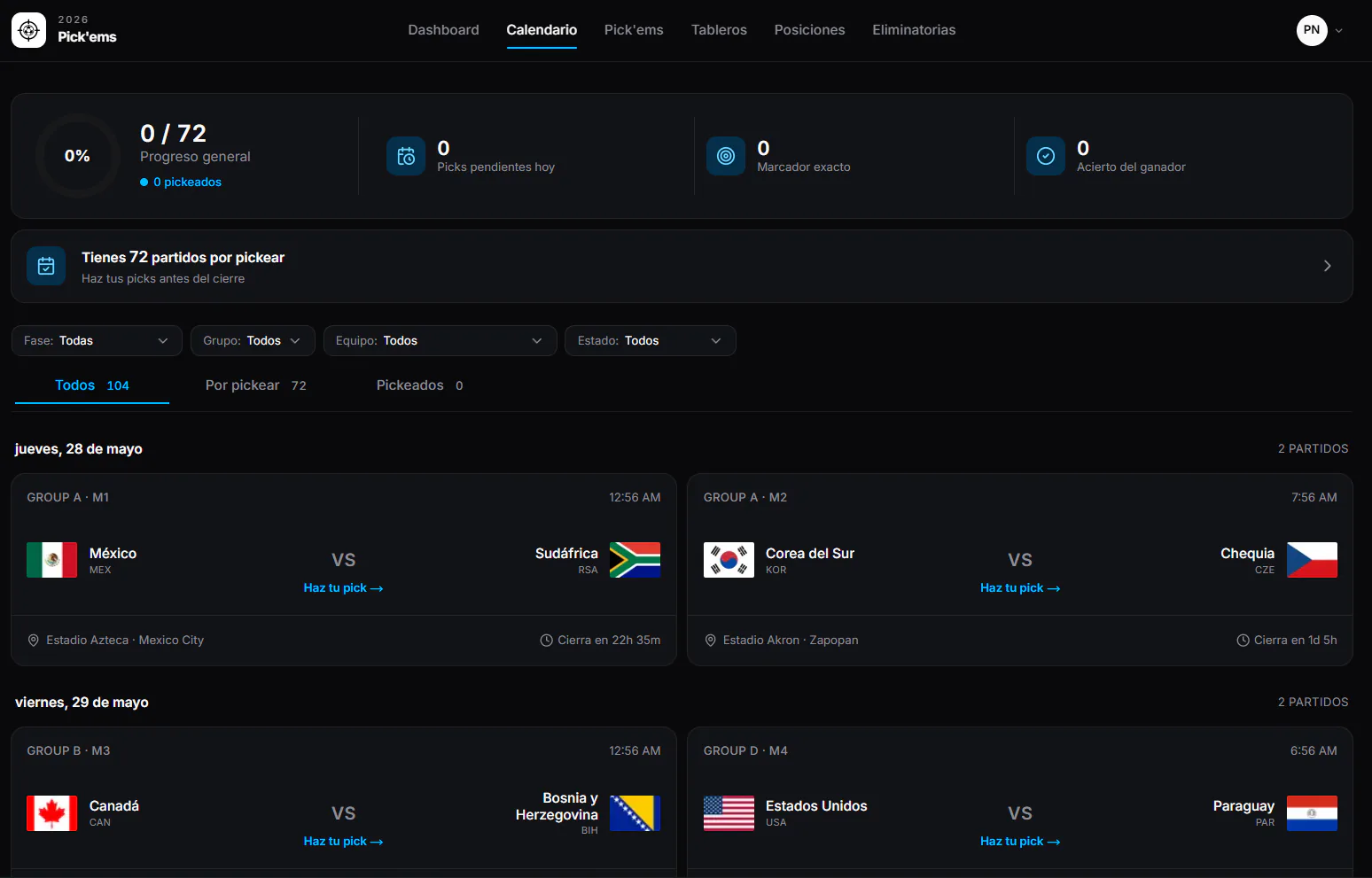Open the Estado: Todos dropdown
This screenshot has height=878, width=1372.
(651, 341)
